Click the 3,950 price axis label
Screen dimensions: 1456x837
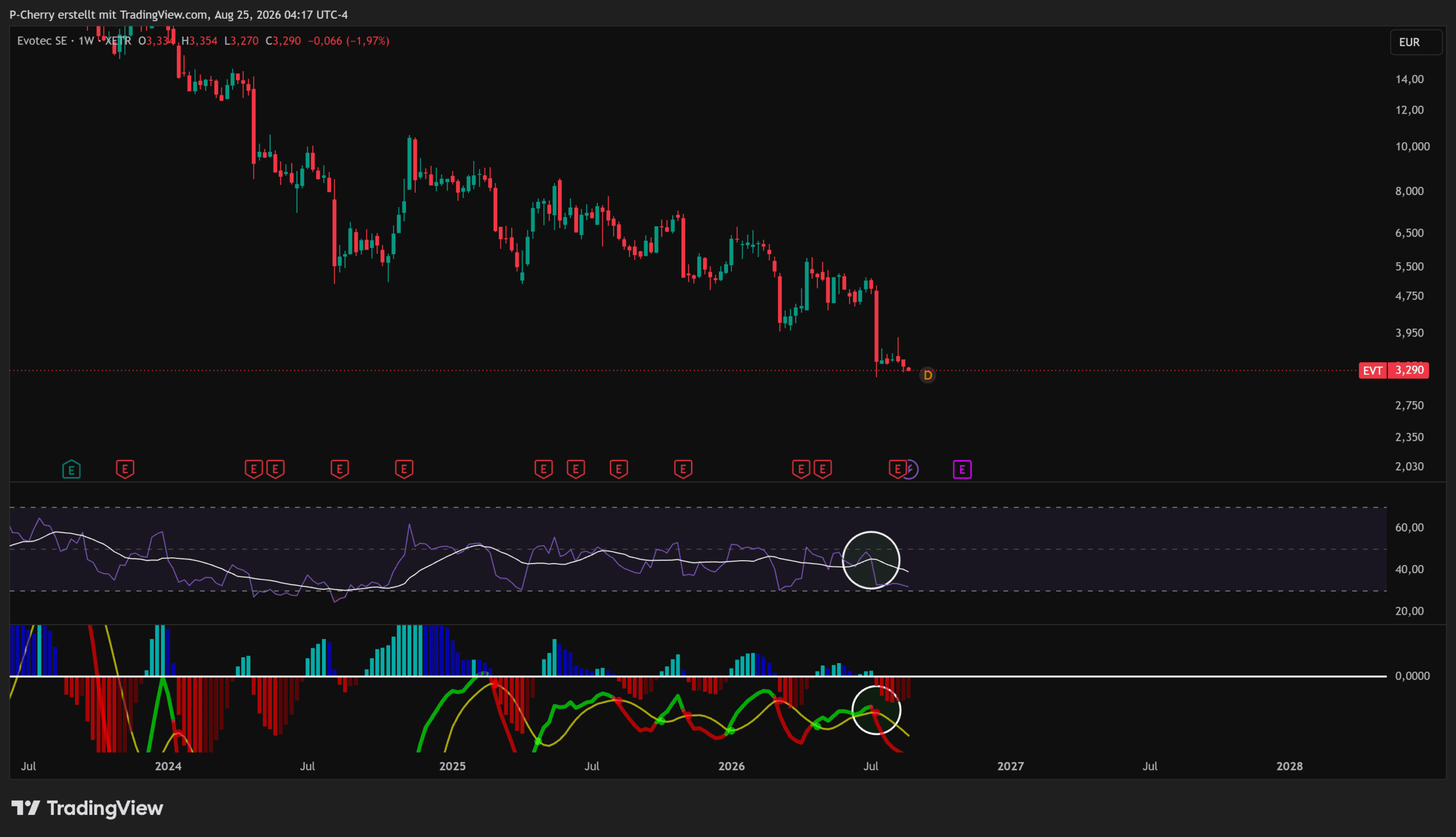[1410, 333]
